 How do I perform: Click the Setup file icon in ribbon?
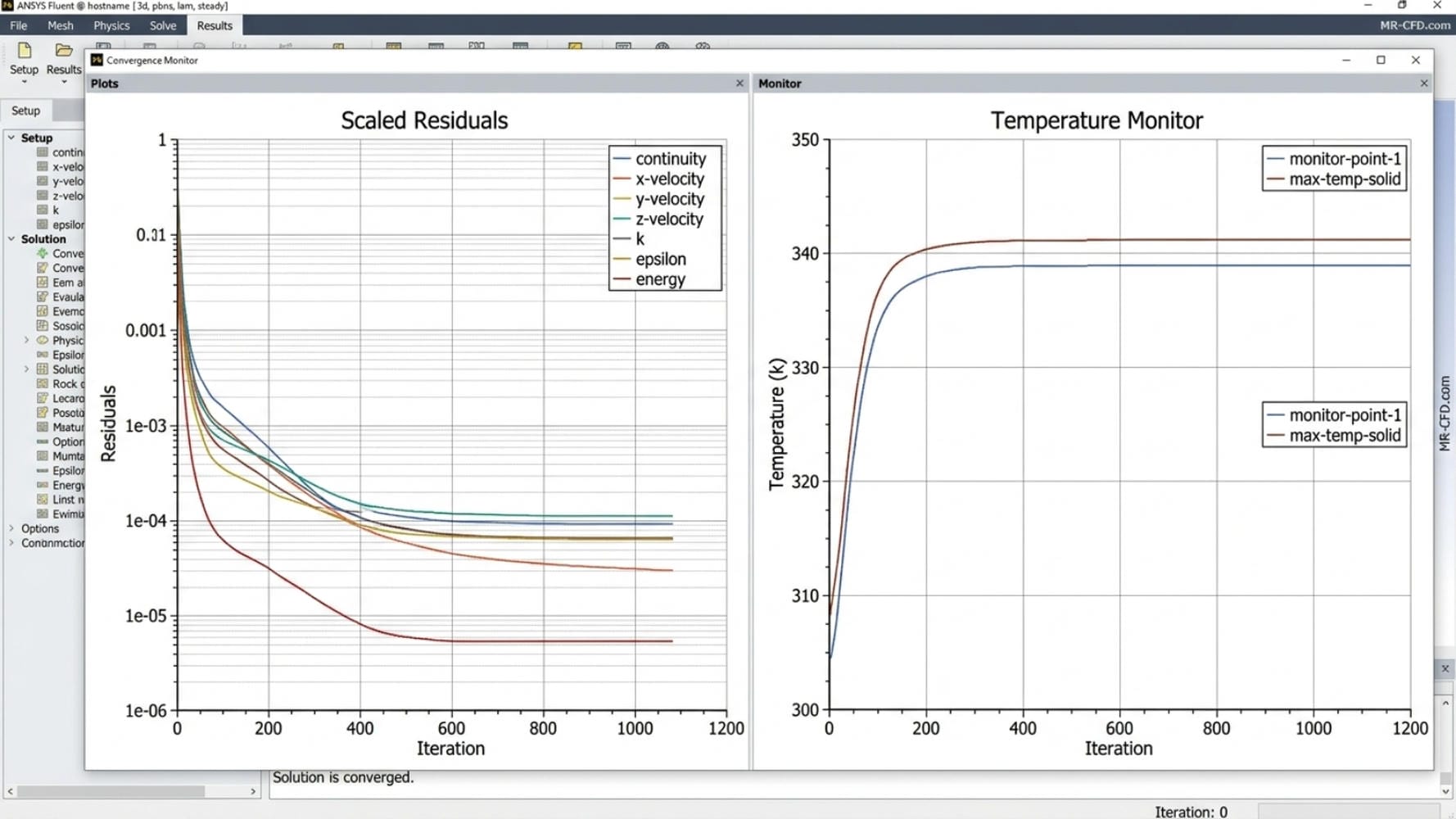(24, 51)
